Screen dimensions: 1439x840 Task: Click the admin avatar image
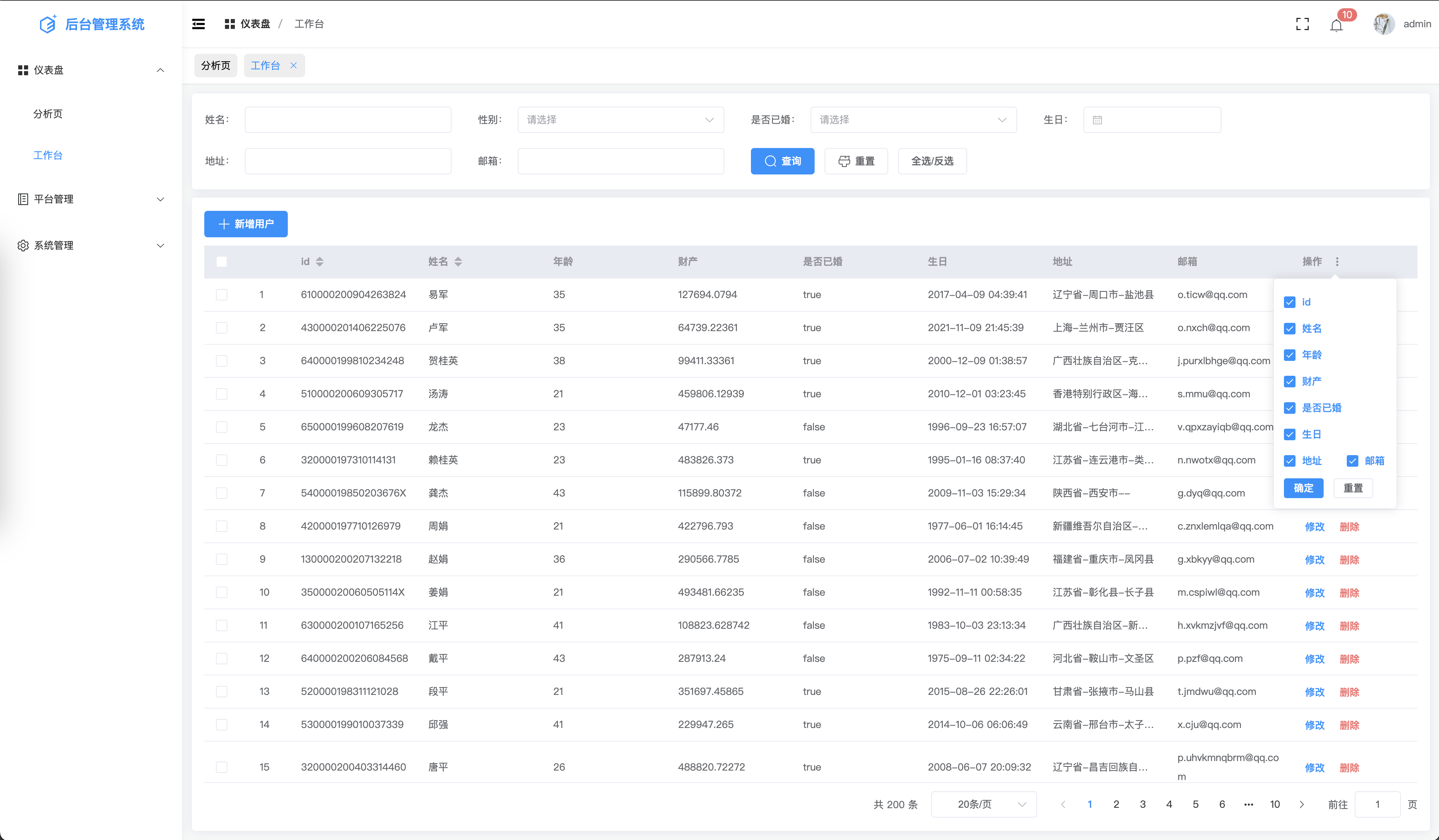(x=1383, y=24)
